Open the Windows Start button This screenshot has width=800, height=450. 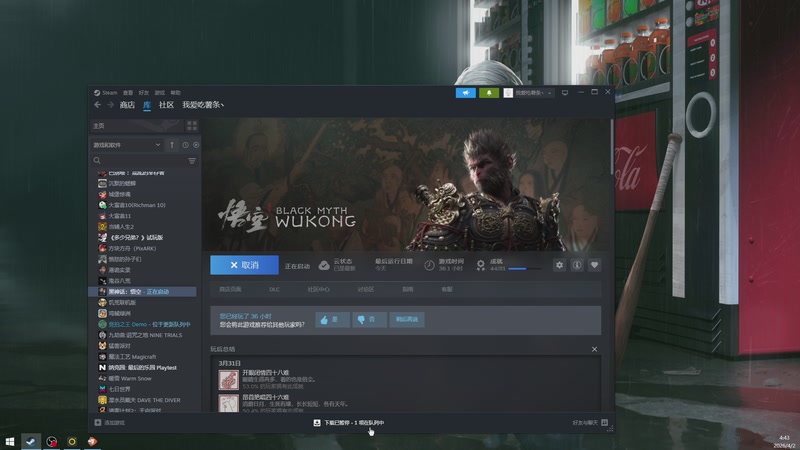(10, 442)
